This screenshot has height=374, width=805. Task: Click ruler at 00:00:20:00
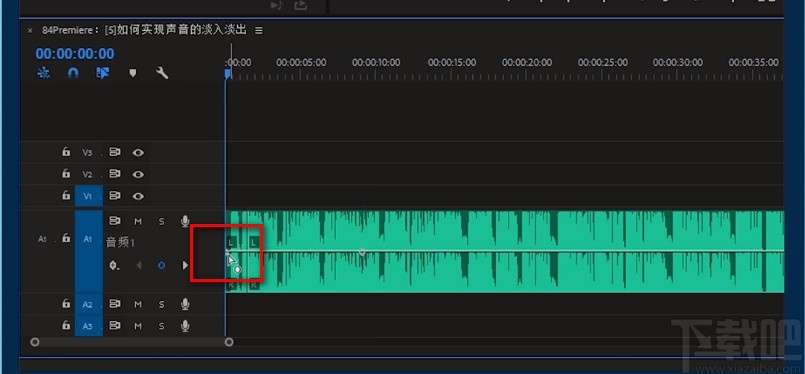click(x=527, y=63)
